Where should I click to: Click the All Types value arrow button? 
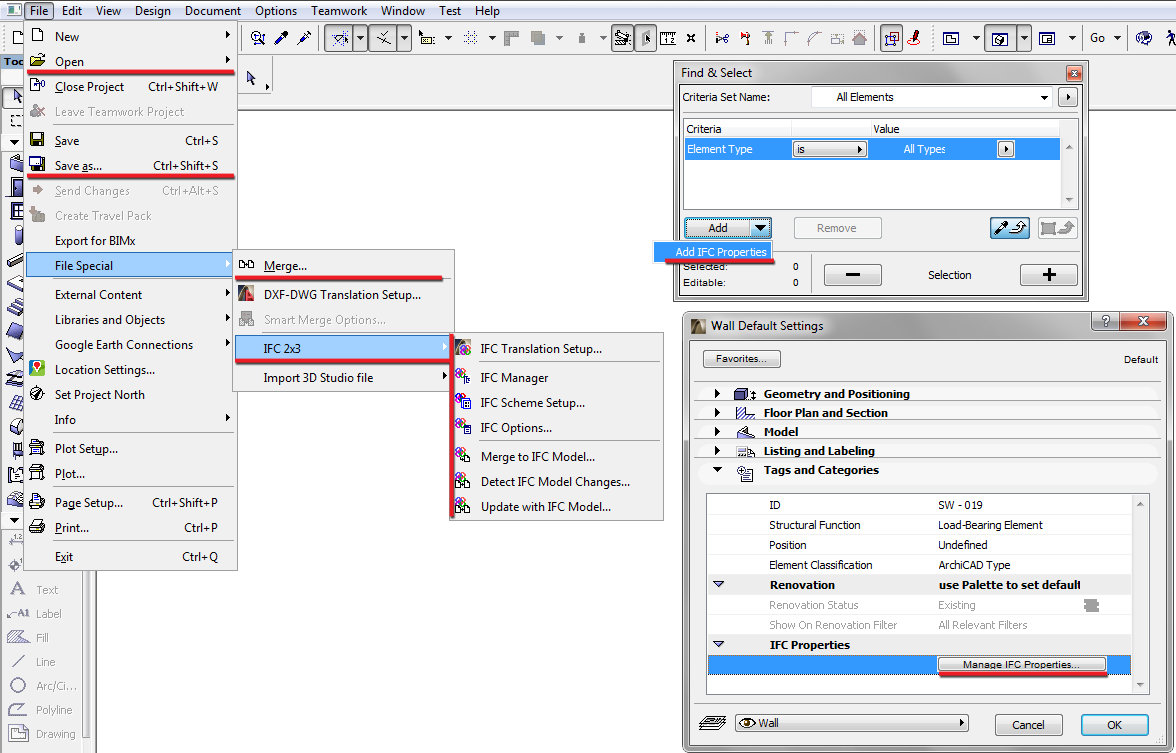(1005, 149)
